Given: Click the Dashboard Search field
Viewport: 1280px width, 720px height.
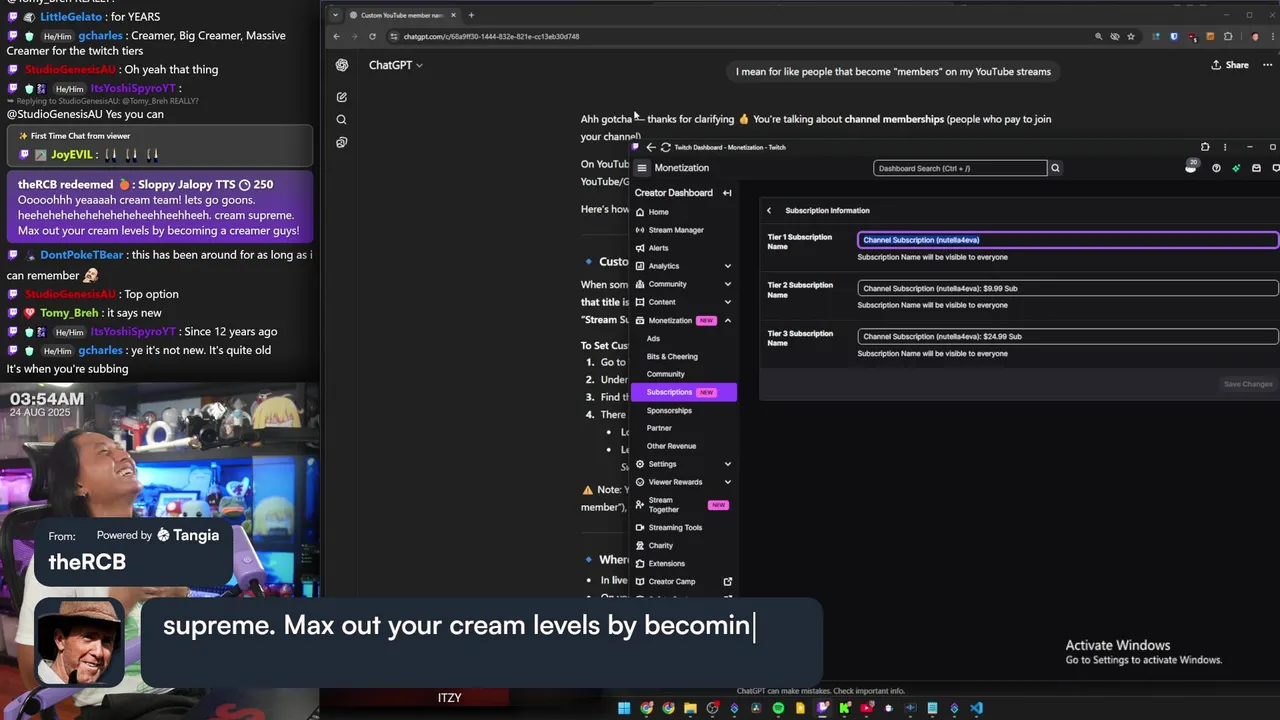Looking at the screenshot, I should click(960, 168).
